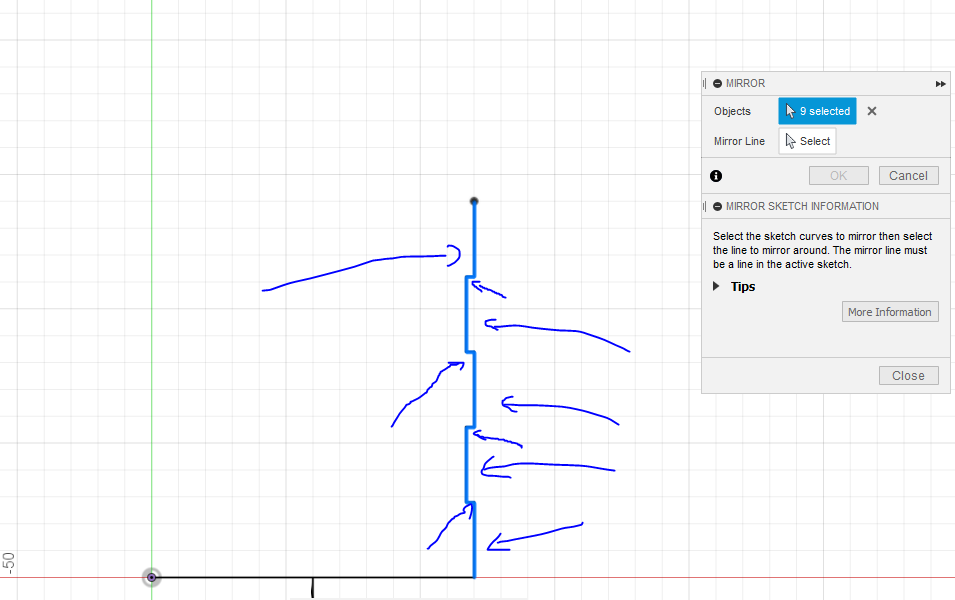Expand the Tips disclosure triangle

click(716, 286)
